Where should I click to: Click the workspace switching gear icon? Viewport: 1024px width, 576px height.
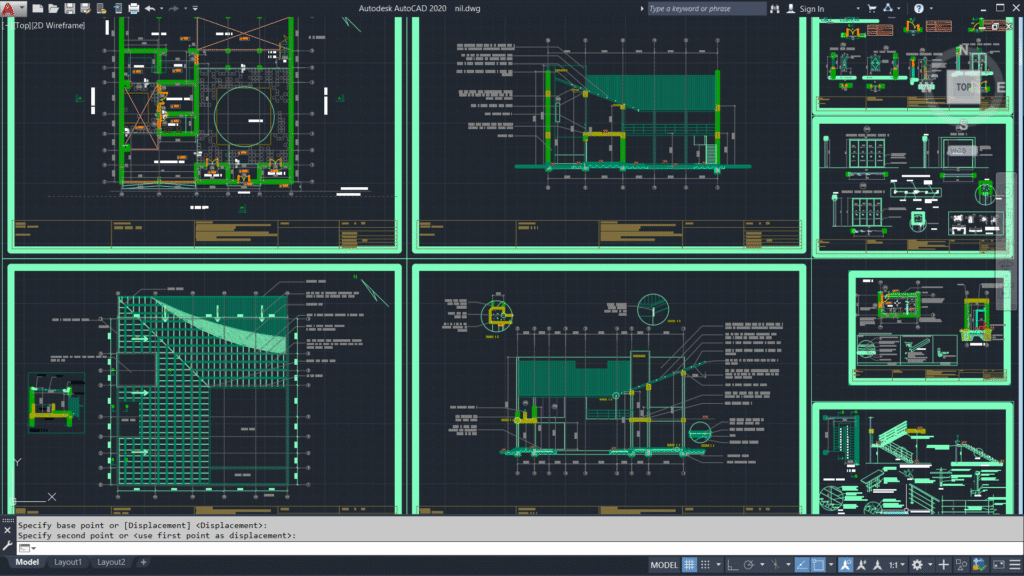point(918,565)
